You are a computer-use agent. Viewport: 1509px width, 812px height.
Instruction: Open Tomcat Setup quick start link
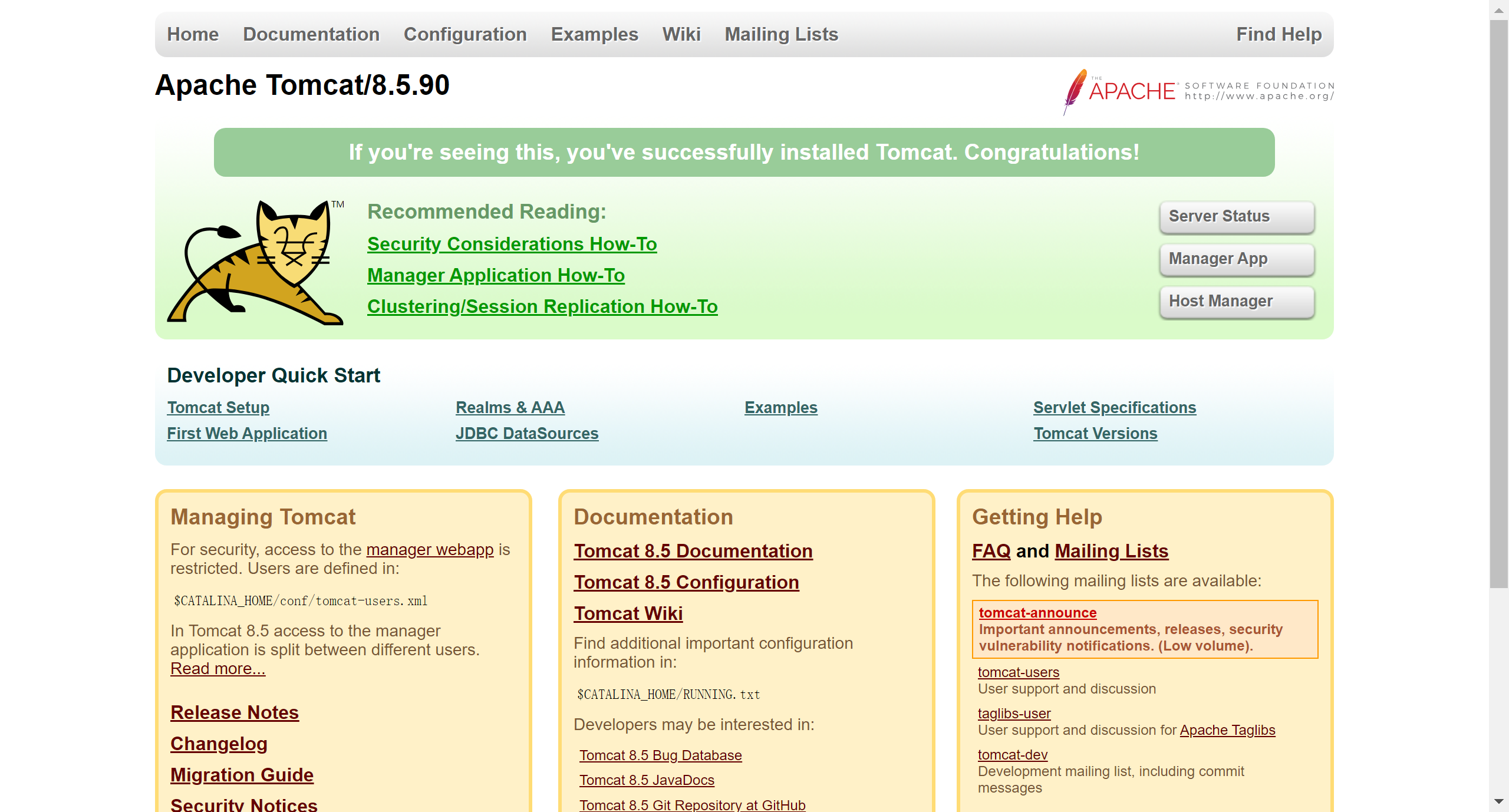[218, 407]
